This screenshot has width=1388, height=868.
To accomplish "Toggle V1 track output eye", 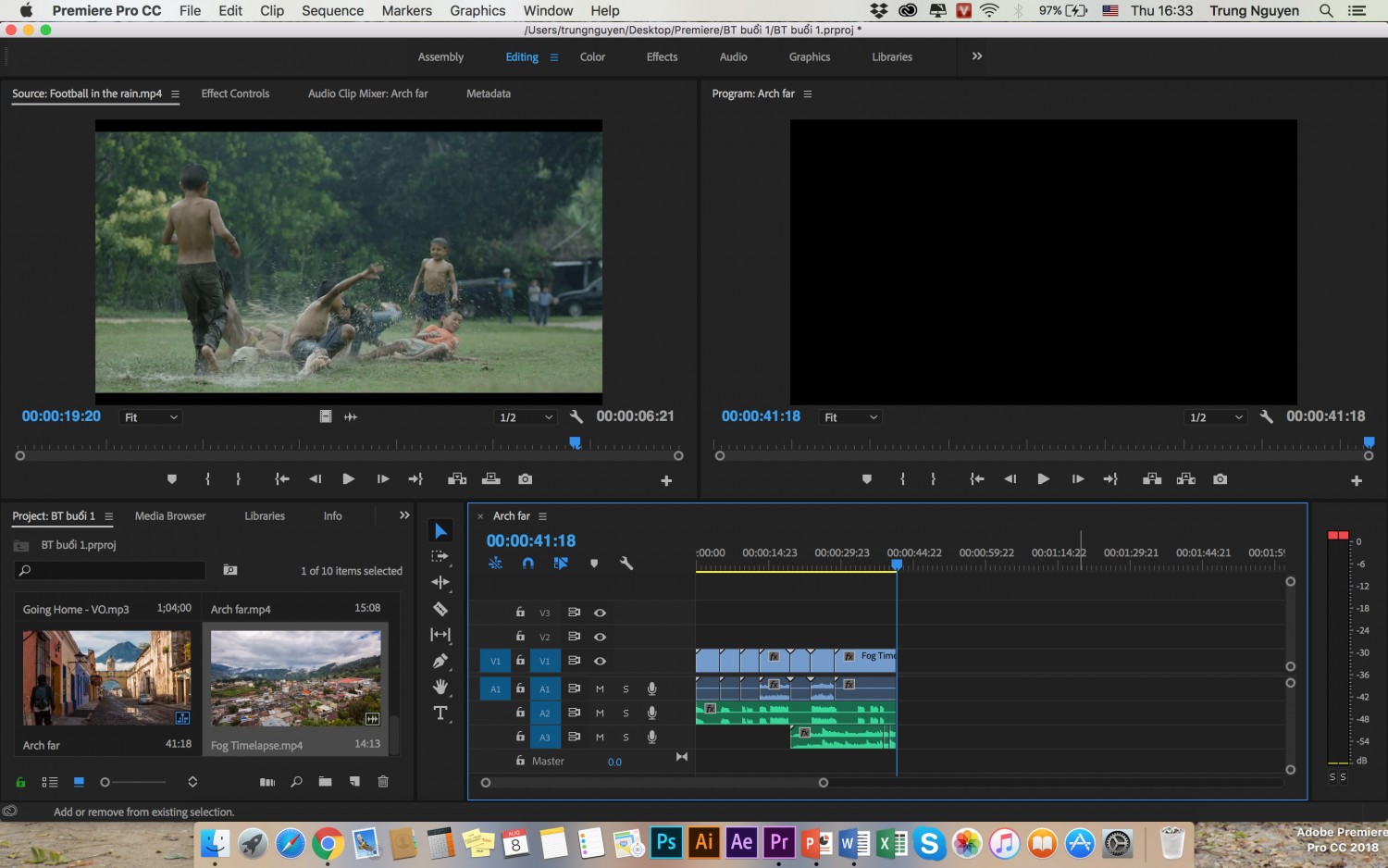I will [x=600, y=661].
